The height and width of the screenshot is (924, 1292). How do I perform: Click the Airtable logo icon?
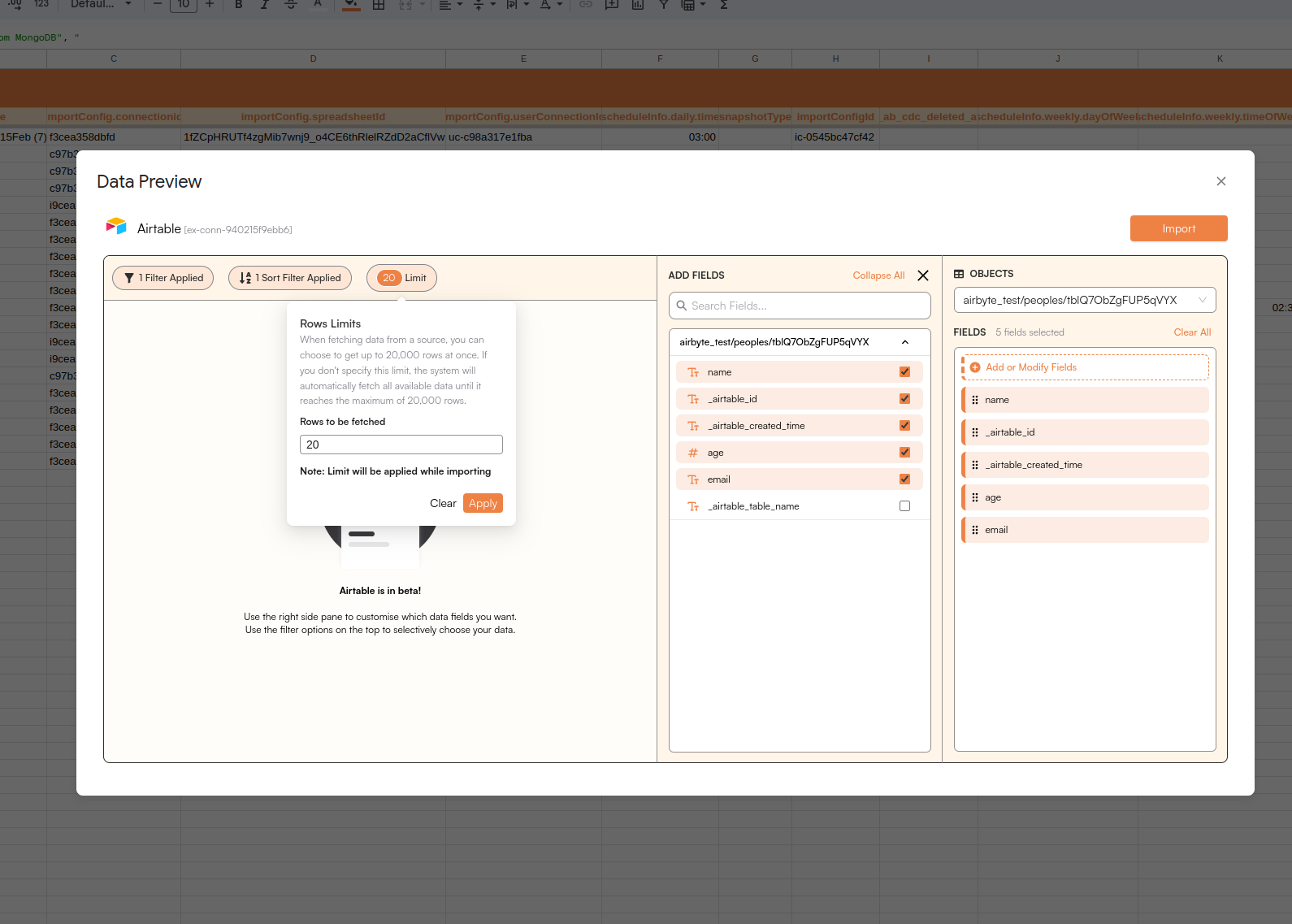[116, 226]
